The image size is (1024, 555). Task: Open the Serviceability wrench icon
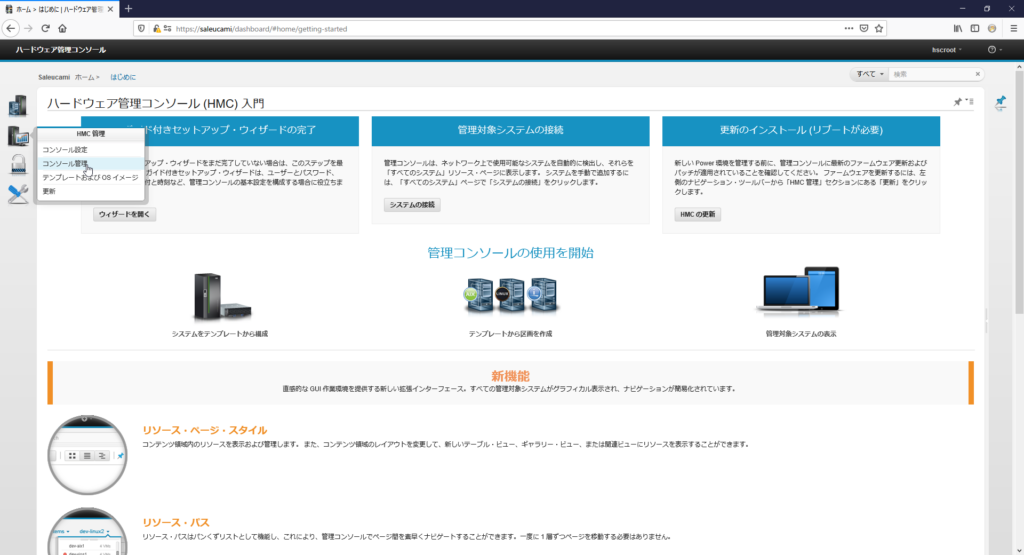[x=17, y=194]
